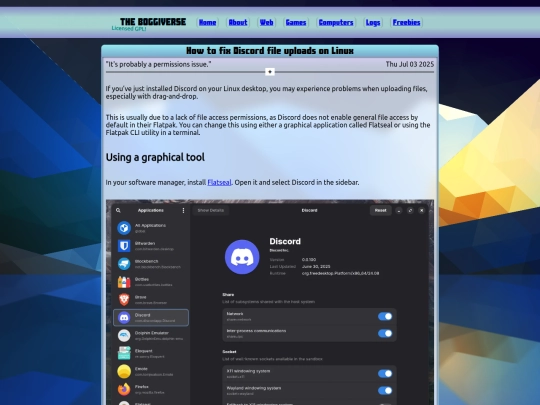Click the large Discord logo in details pane
Screen dimensions: 540x405
242,257
